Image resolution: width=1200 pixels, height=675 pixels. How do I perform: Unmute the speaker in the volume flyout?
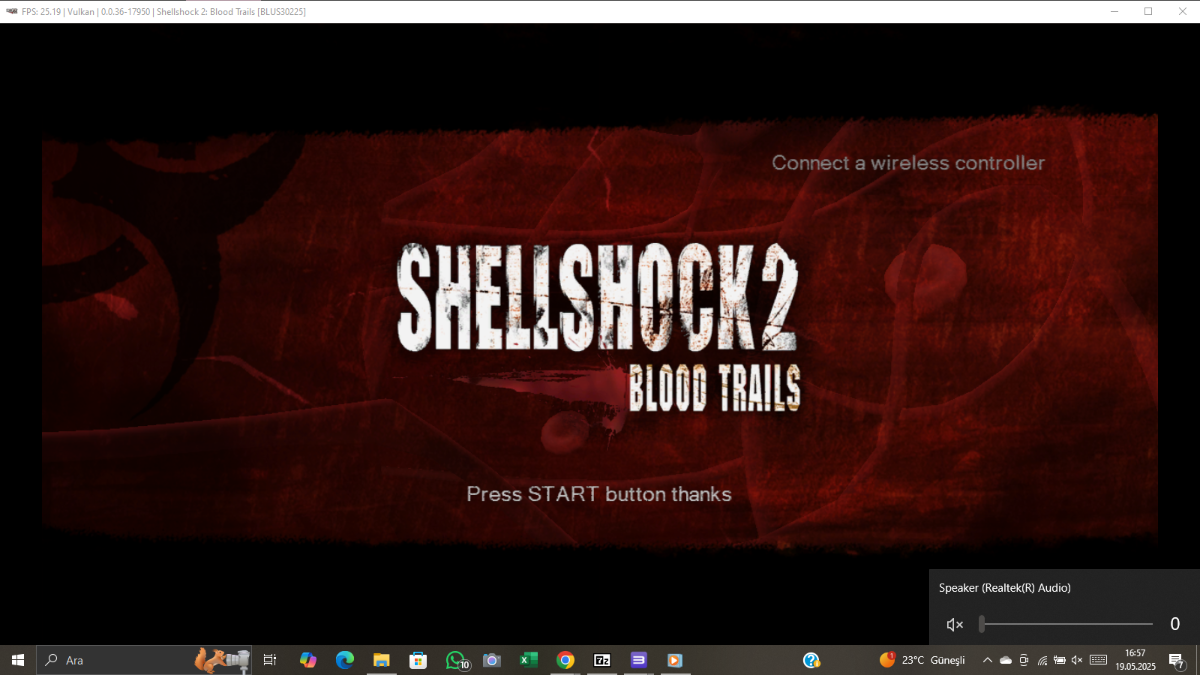(955, 625)
